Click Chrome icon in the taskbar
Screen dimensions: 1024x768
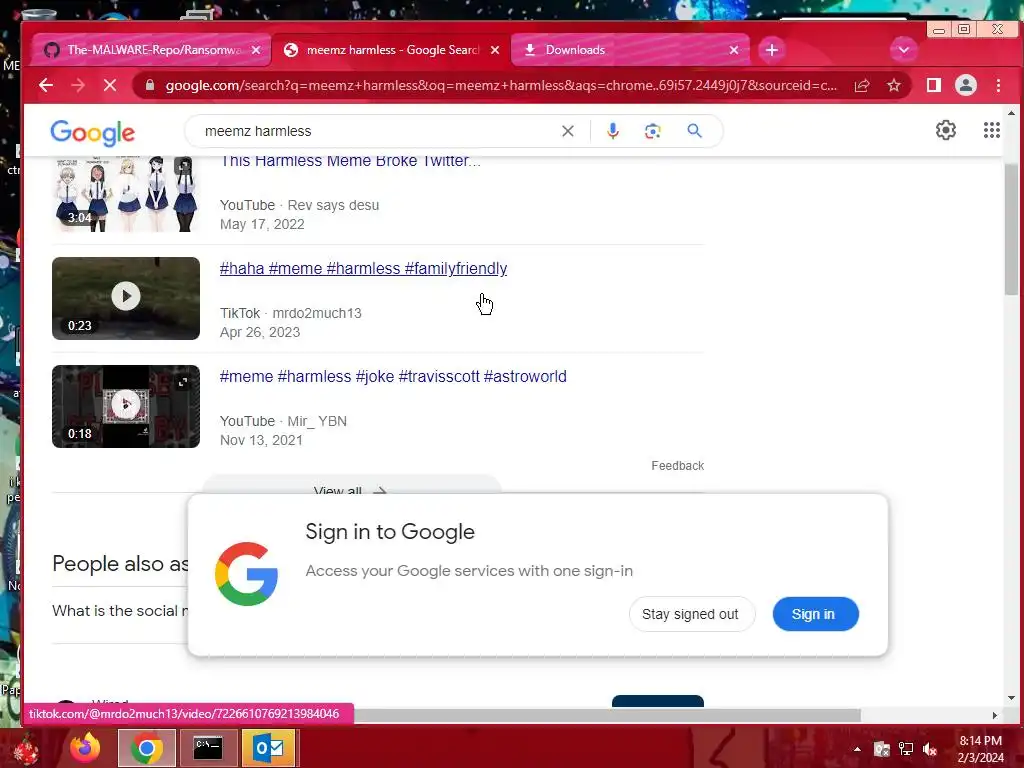click(x=146, y=748)
